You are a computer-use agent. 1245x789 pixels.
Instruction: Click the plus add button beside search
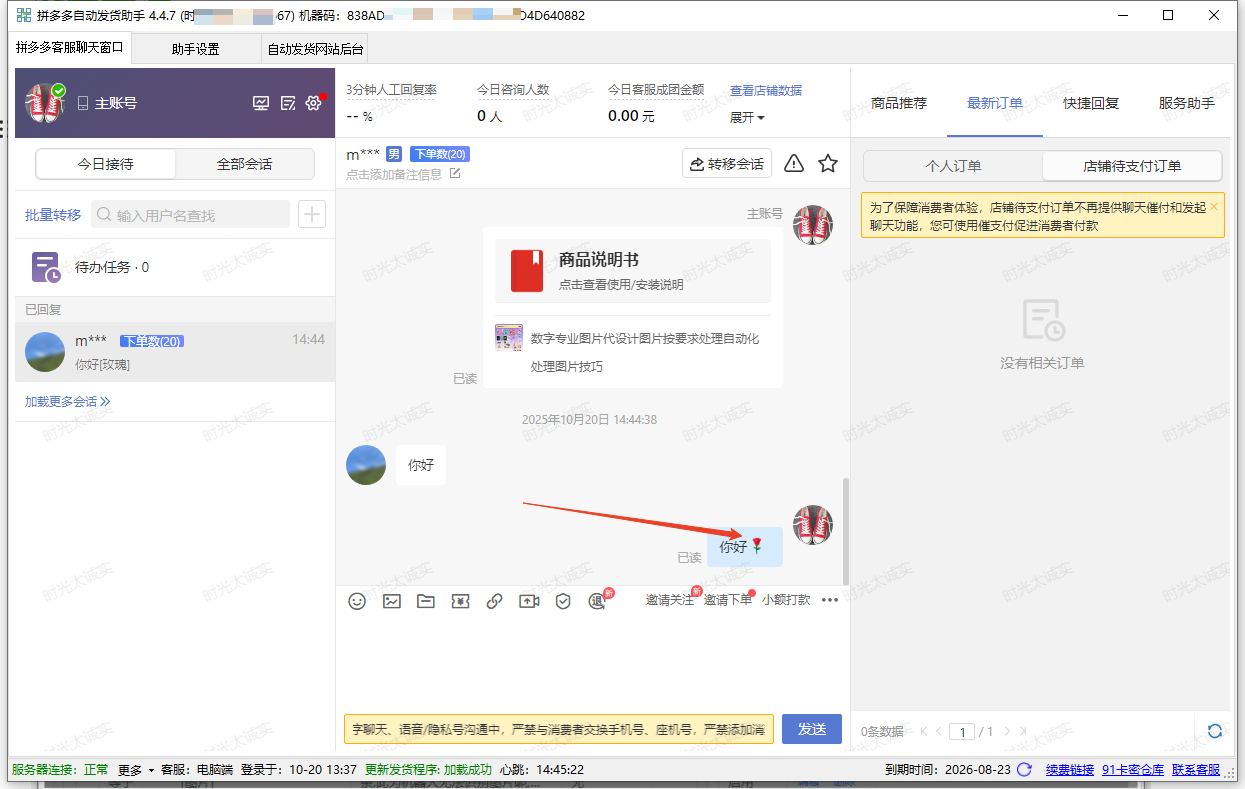312,214
